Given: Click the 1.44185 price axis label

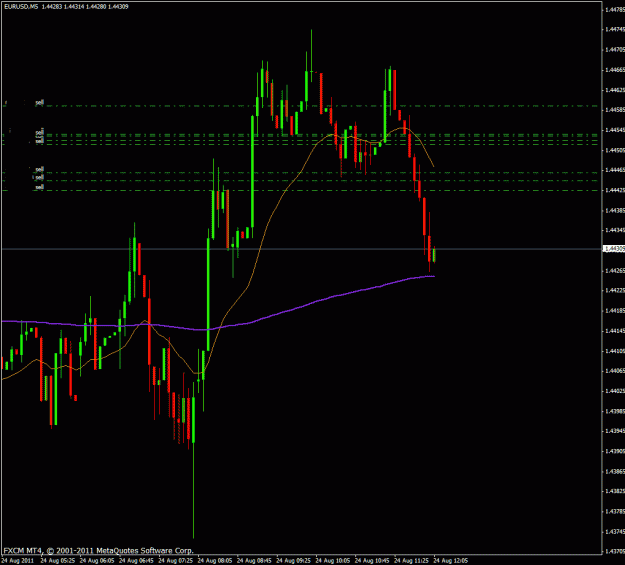Looking at the screenshot, I should point(614,310).
